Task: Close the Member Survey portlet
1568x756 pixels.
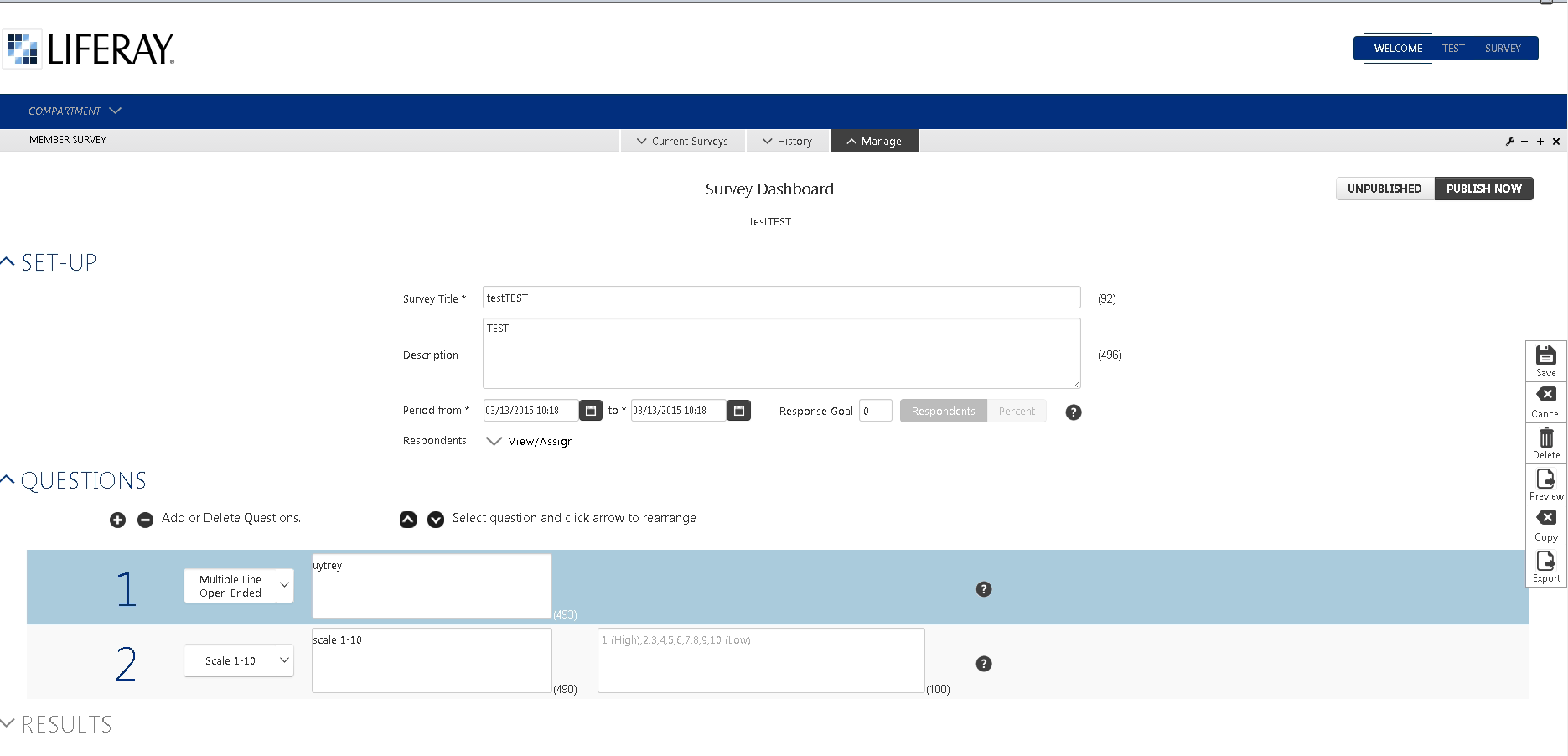Action: click(x=1556, y=142)
